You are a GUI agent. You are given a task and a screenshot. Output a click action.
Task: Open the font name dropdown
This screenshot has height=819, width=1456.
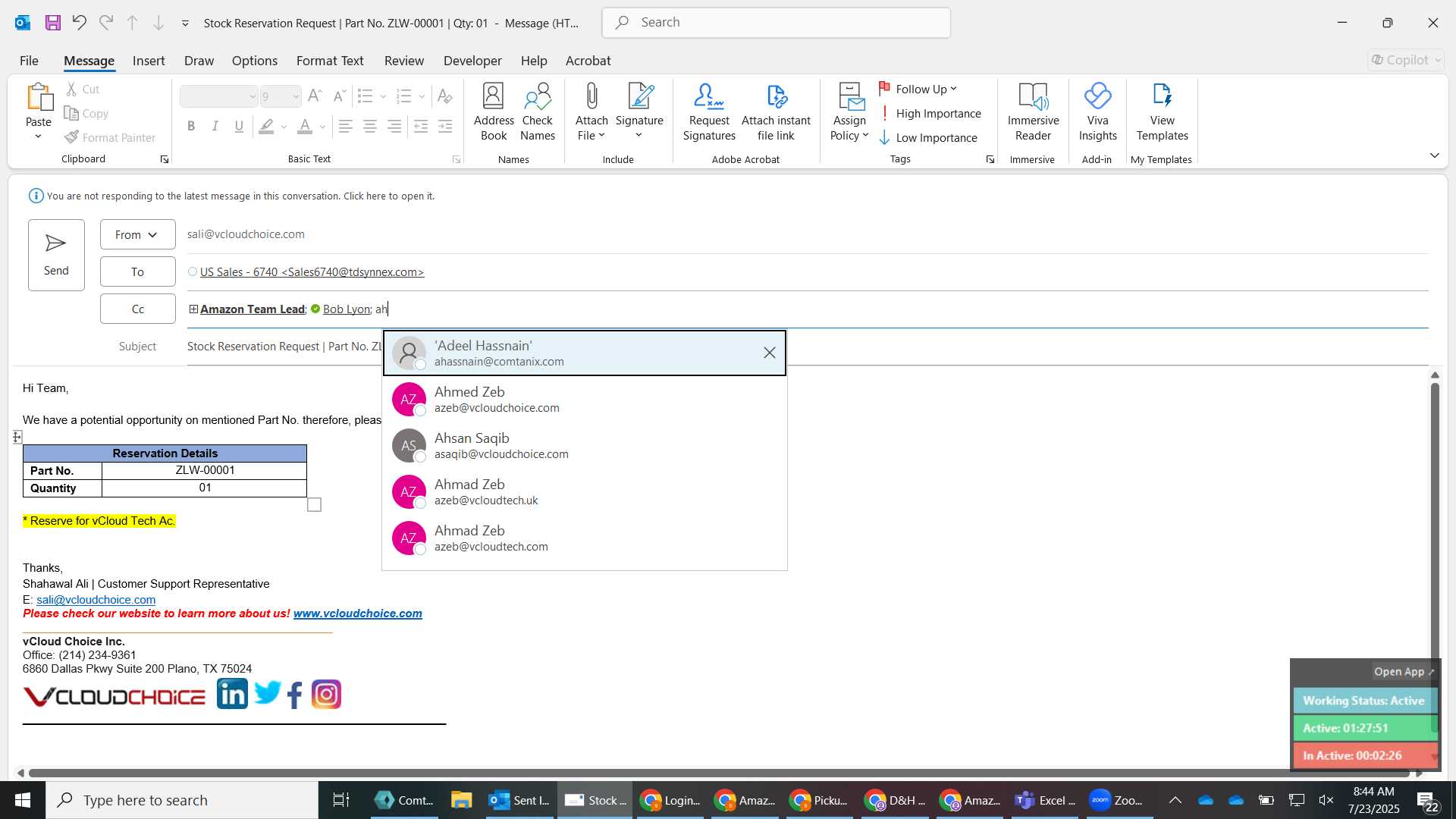(253, 96)
